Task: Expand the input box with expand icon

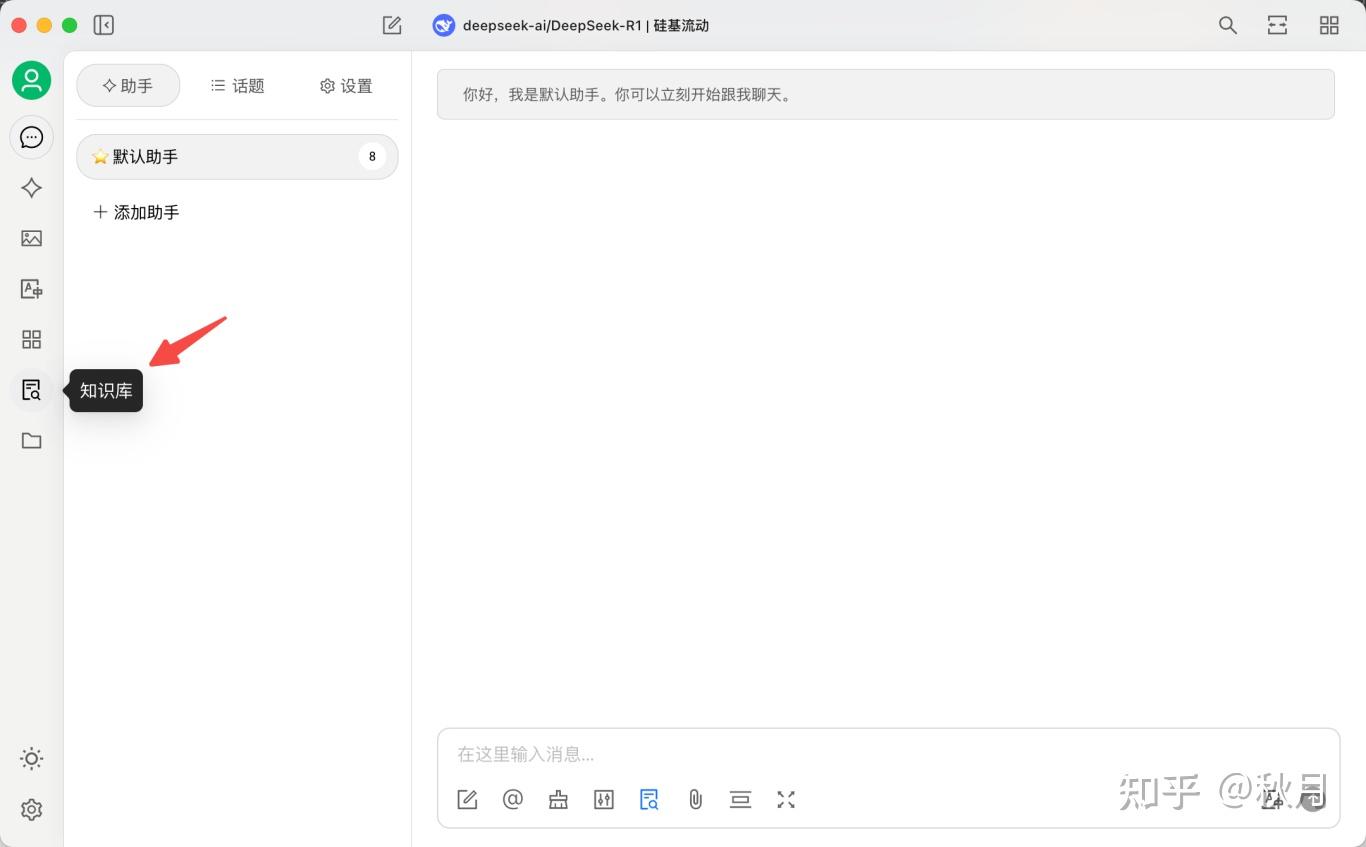Action: point(786,799)
